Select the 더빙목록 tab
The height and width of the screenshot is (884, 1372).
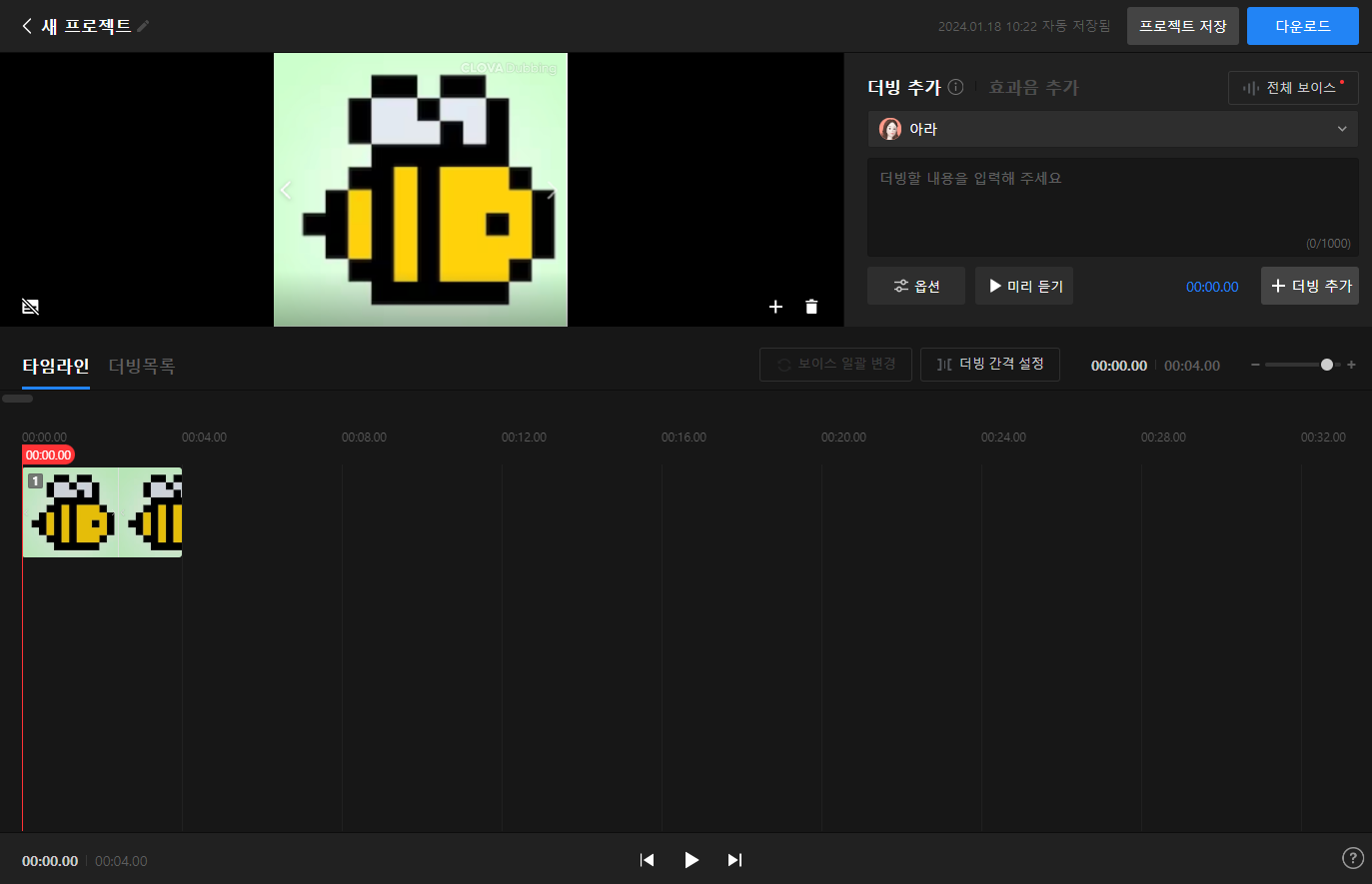click(x=142, y=367)
